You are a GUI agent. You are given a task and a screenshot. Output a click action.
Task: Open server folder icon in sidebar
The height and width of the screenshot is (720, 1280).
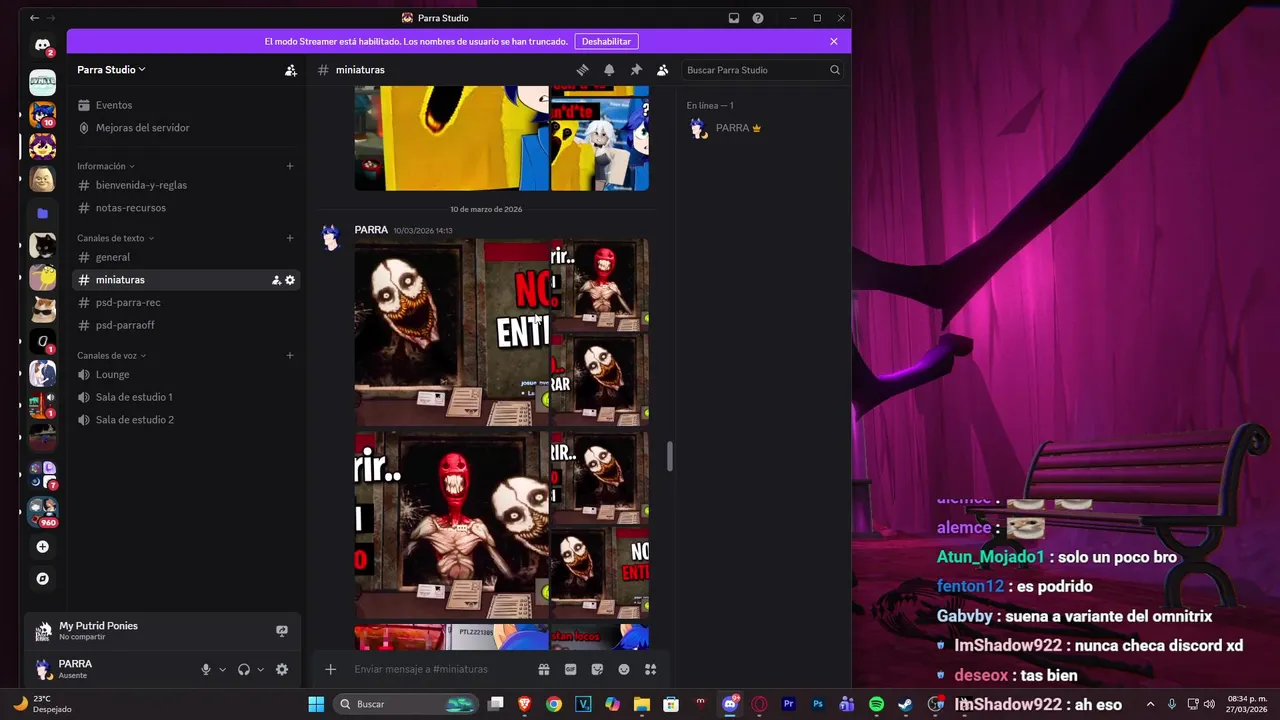pyautogui.click(x=42, y=213)
